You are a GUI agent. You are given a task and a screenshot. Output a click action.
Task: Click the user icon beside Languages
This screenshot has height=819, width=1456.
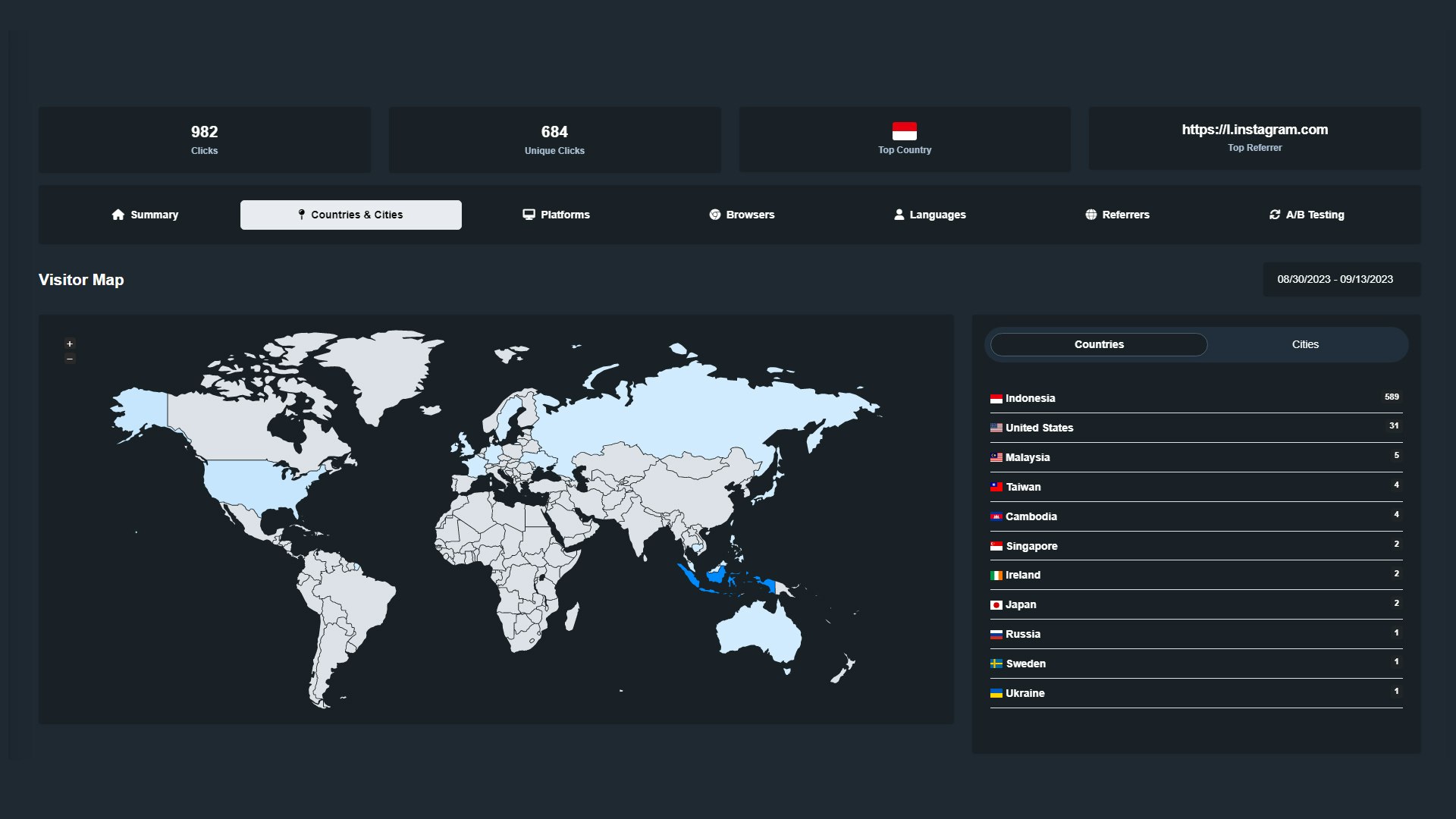899,215
